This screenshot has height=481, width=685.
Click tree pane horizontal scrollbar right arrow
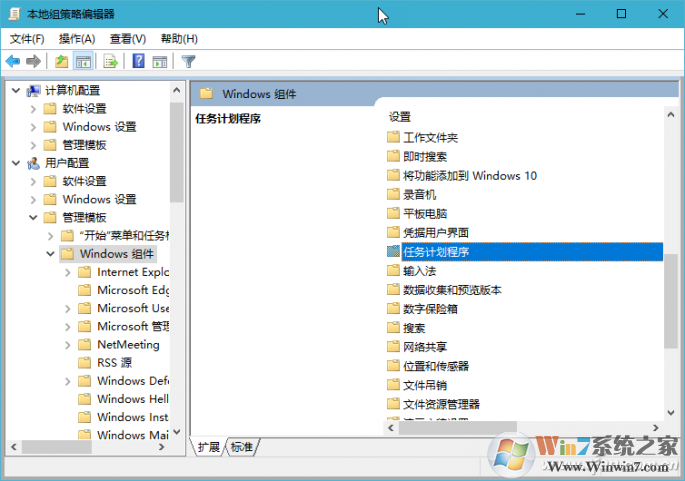click(162, 447)
